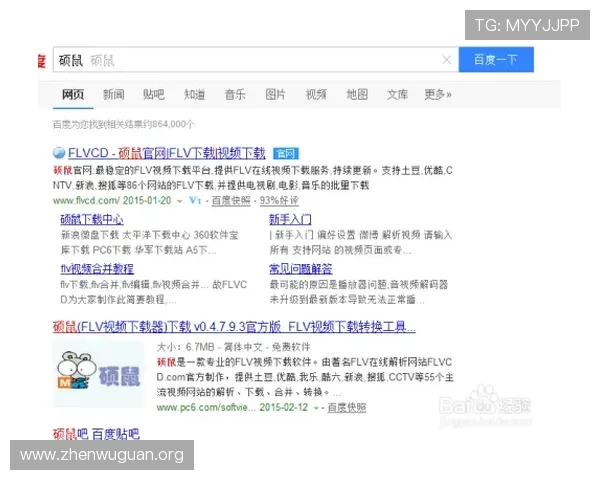Click the 百度为您找到相关结果约864,000个 text
600x480 pixels.
pyautogui.click(x=123, y=124)
